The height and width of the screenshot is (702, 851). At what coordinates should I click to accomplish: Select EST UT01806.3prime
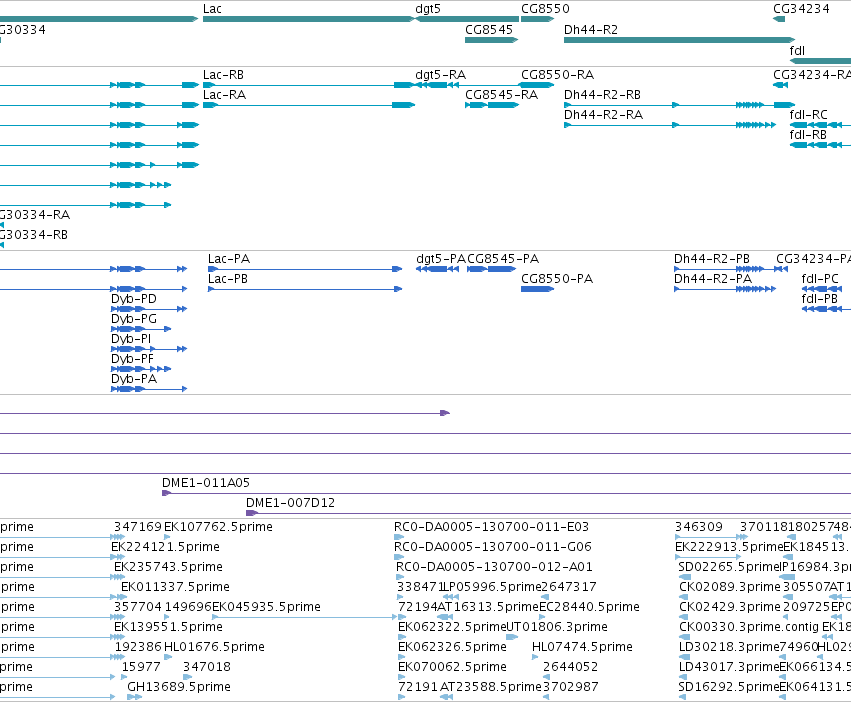point(557,627)
